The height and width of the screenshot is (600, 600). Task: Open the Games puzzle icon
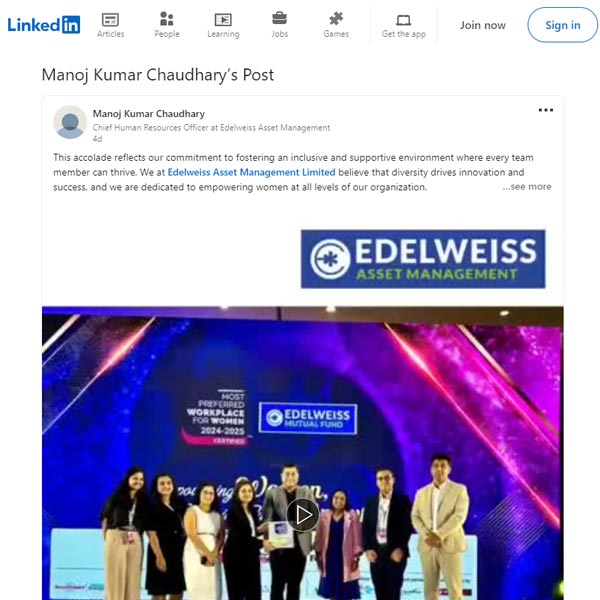[336, 18]
